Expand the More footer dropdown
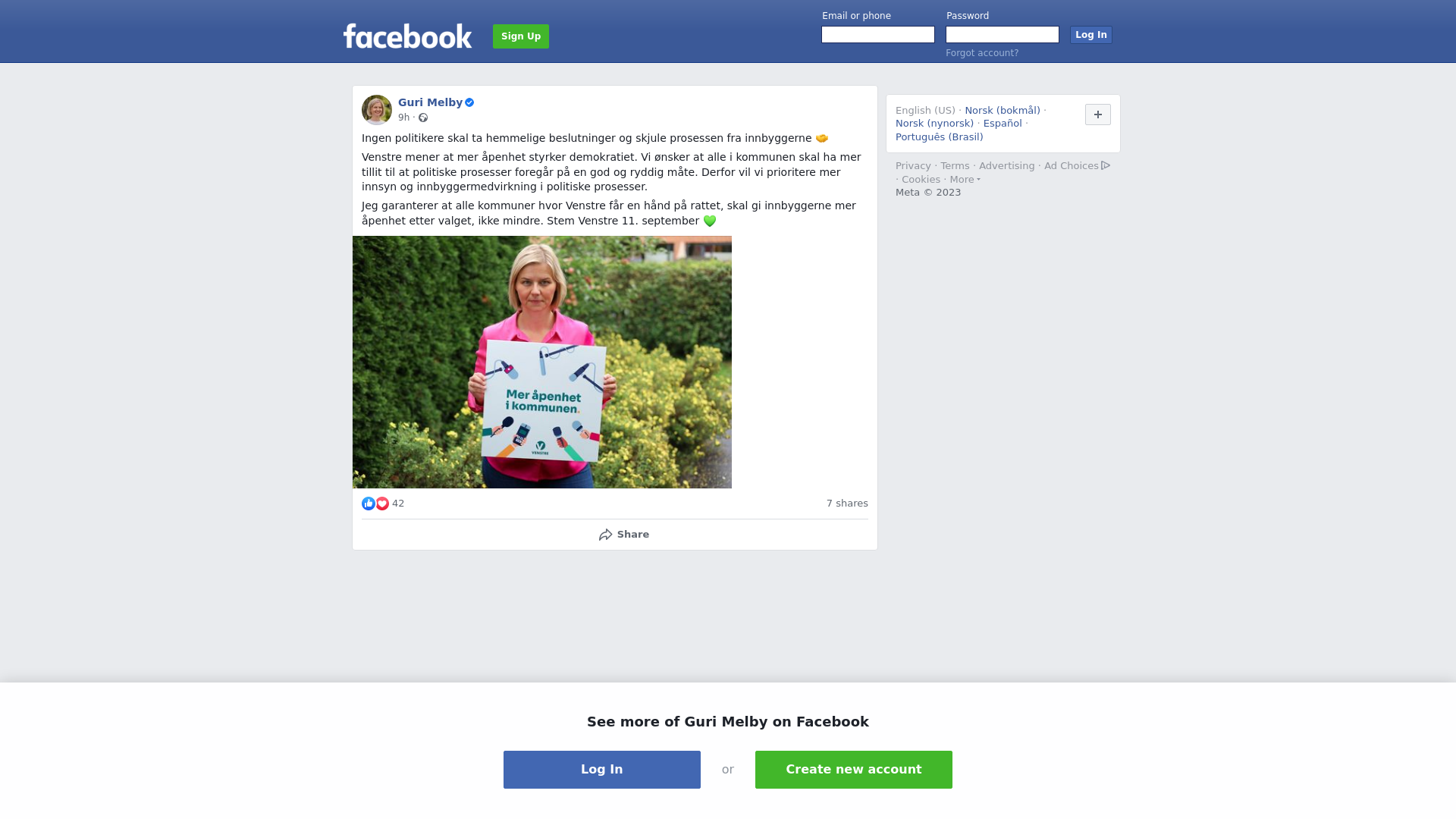 [x=965, y=180]
